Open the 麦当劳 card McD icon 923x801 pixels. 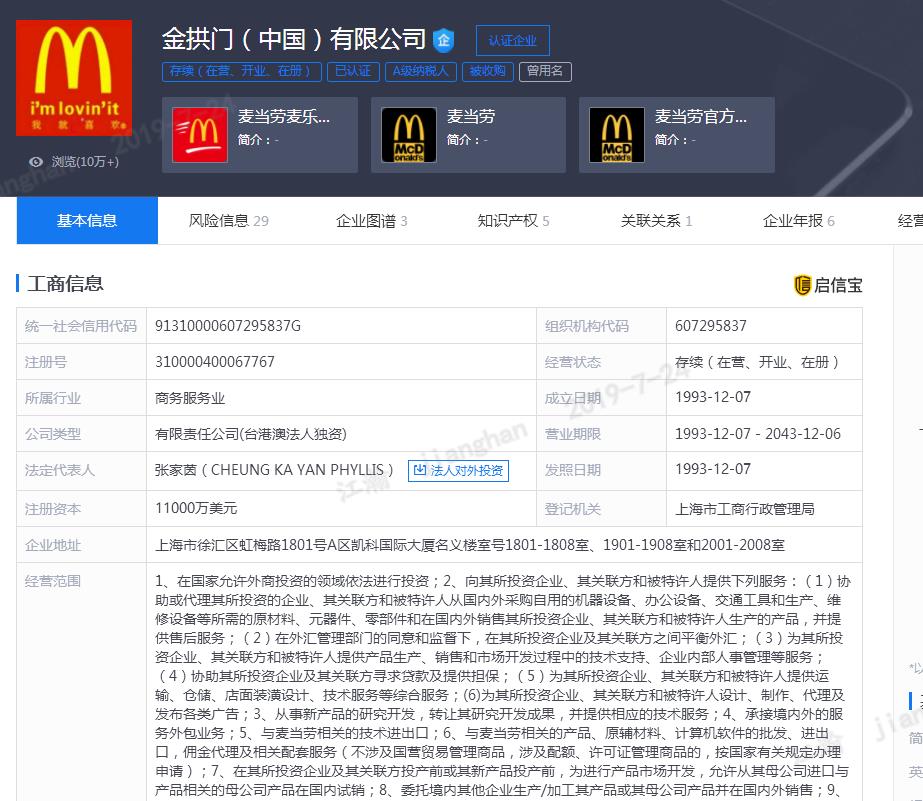point(409,135)
